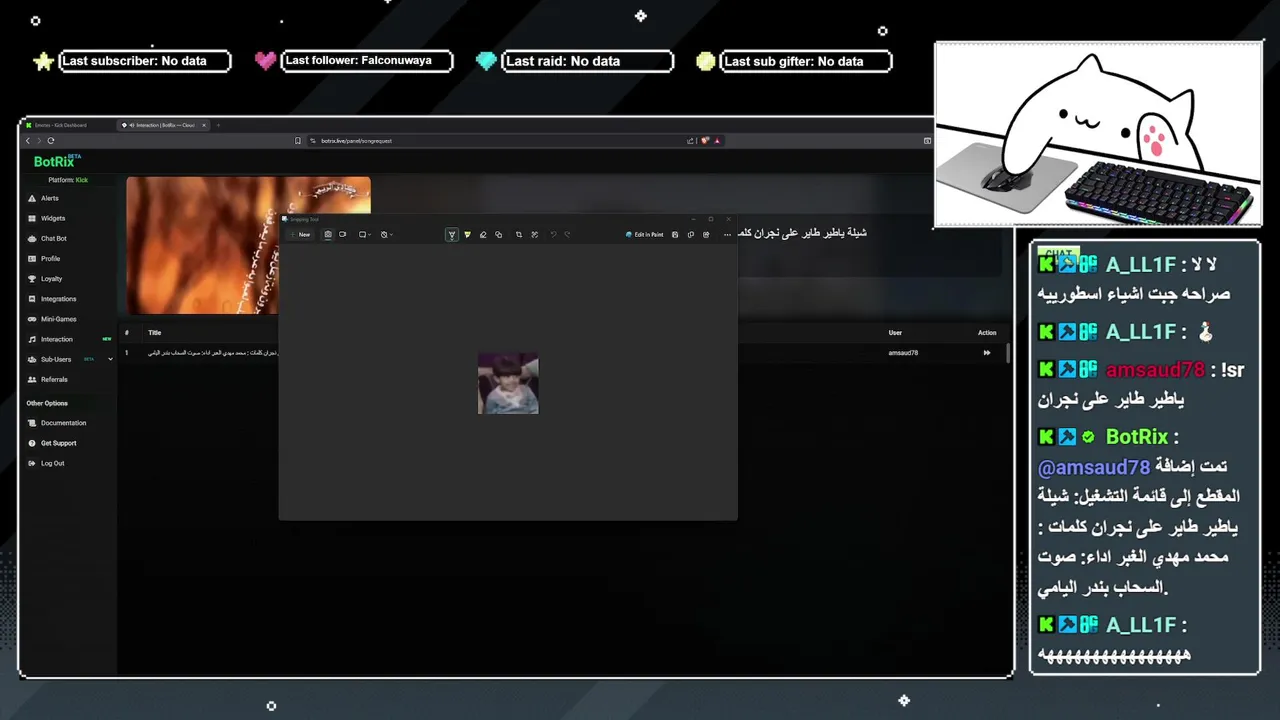Select the screenshot Snip mode camera icon
The image size is (1280, 720).
[x=328, y=234]
